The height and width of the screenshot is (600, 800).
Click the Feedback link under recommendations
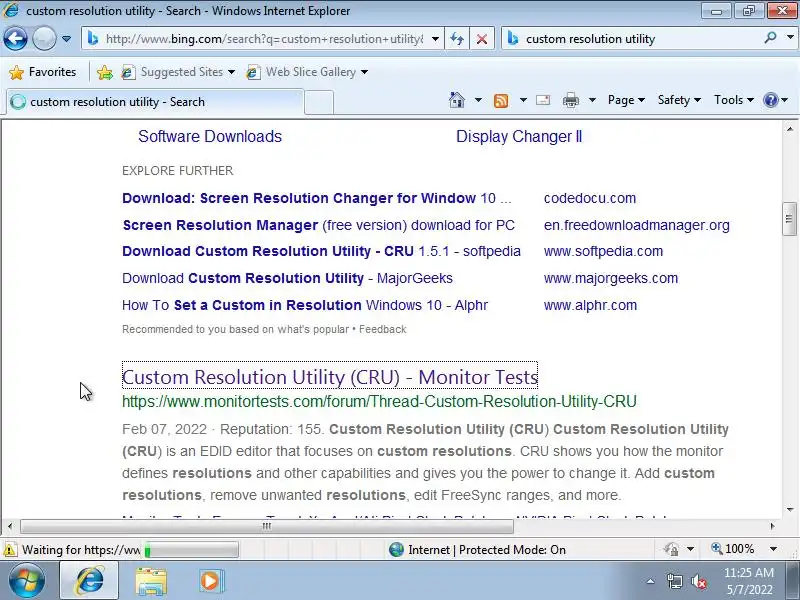pos(383,330)
